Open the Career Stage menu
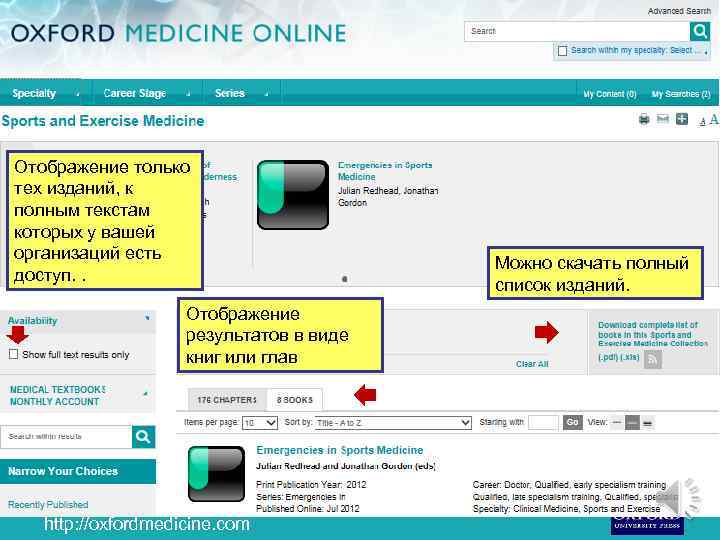Screen dimensions: 720x540 [x=146, y=93]
